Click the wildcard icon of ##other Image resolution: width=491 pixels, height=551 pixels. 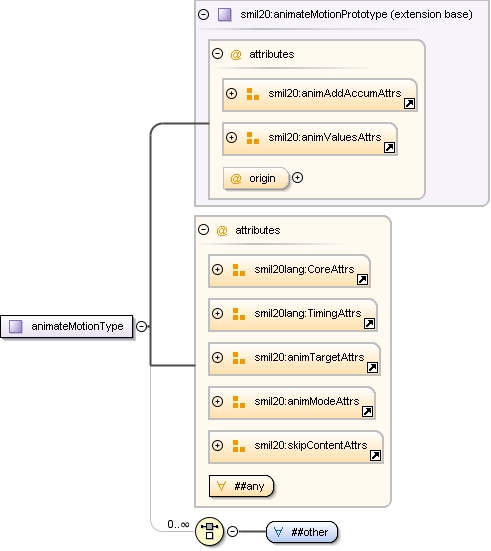278,532
